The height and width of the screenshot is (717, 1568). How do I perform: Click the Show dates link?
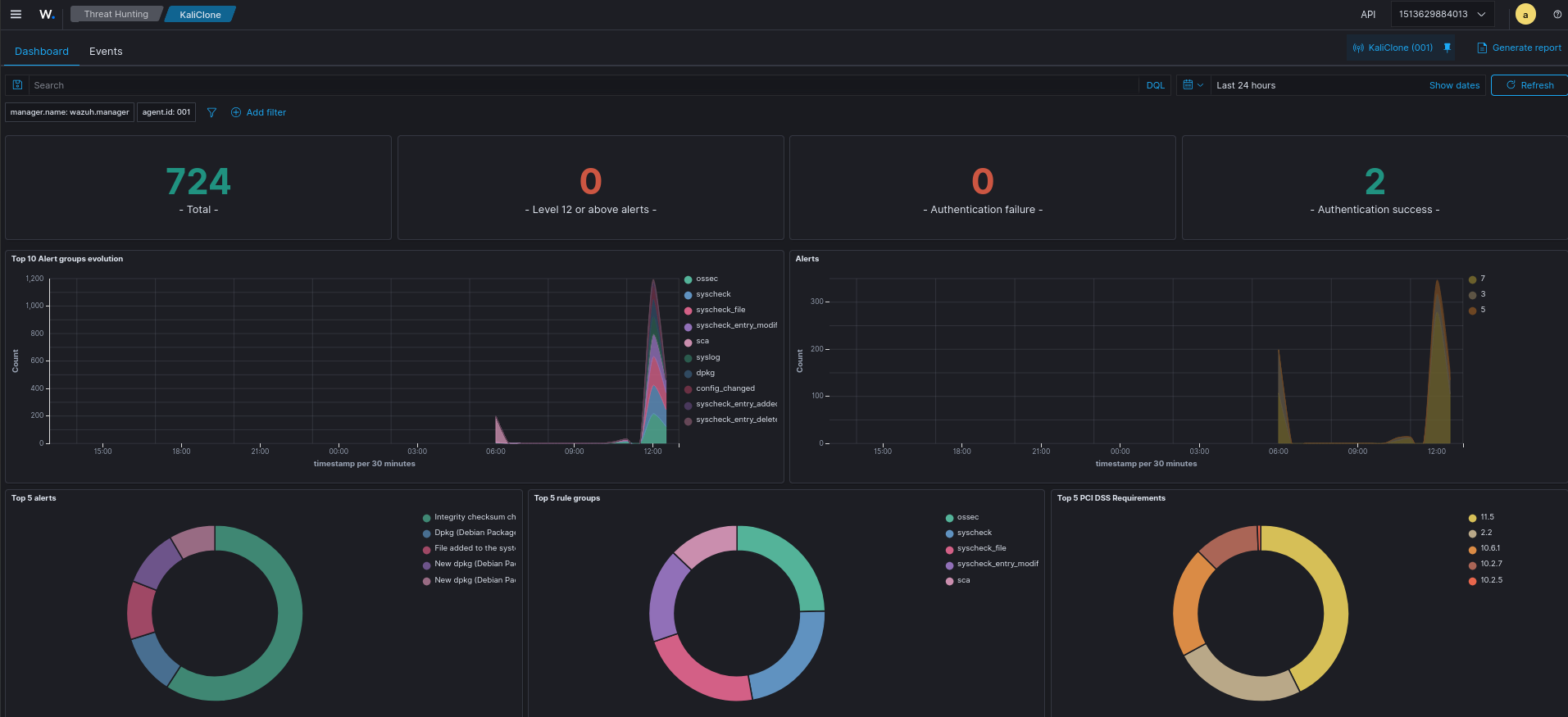point(1454,85)
